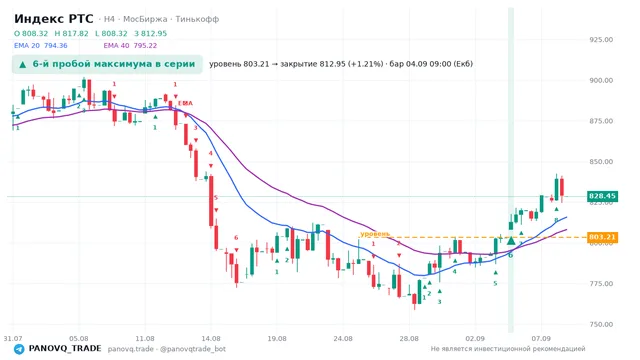Click the 02.09 date axis label
The height and width of the screenshot is (360, 640).
point(475,338)
